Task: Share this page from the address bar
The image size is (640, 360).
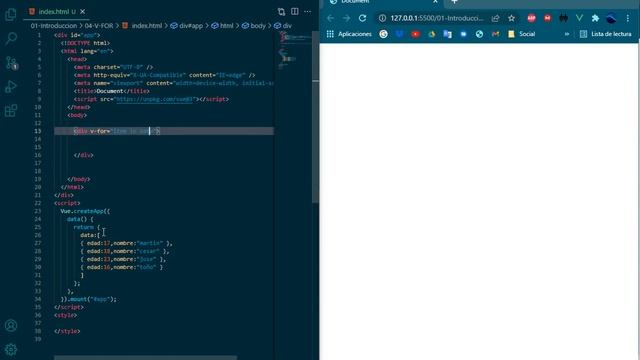Action: (x=496, y=18)
